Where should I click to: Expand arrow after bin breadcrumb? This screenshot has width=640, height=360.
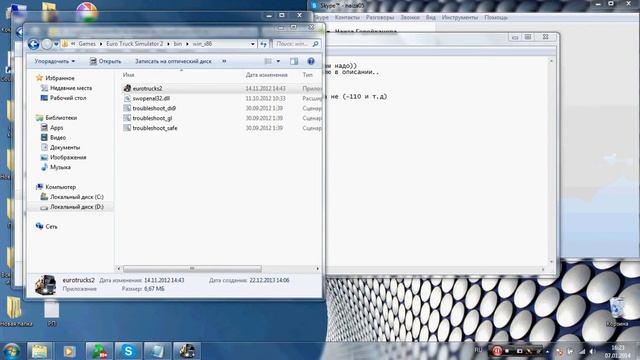coord(187,44)
